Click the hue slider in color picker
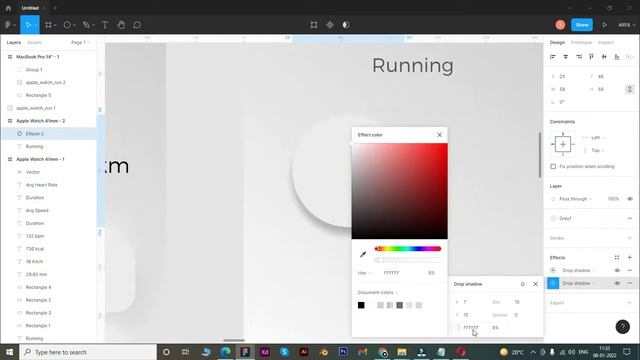The image size is (640, 360). 408,249
